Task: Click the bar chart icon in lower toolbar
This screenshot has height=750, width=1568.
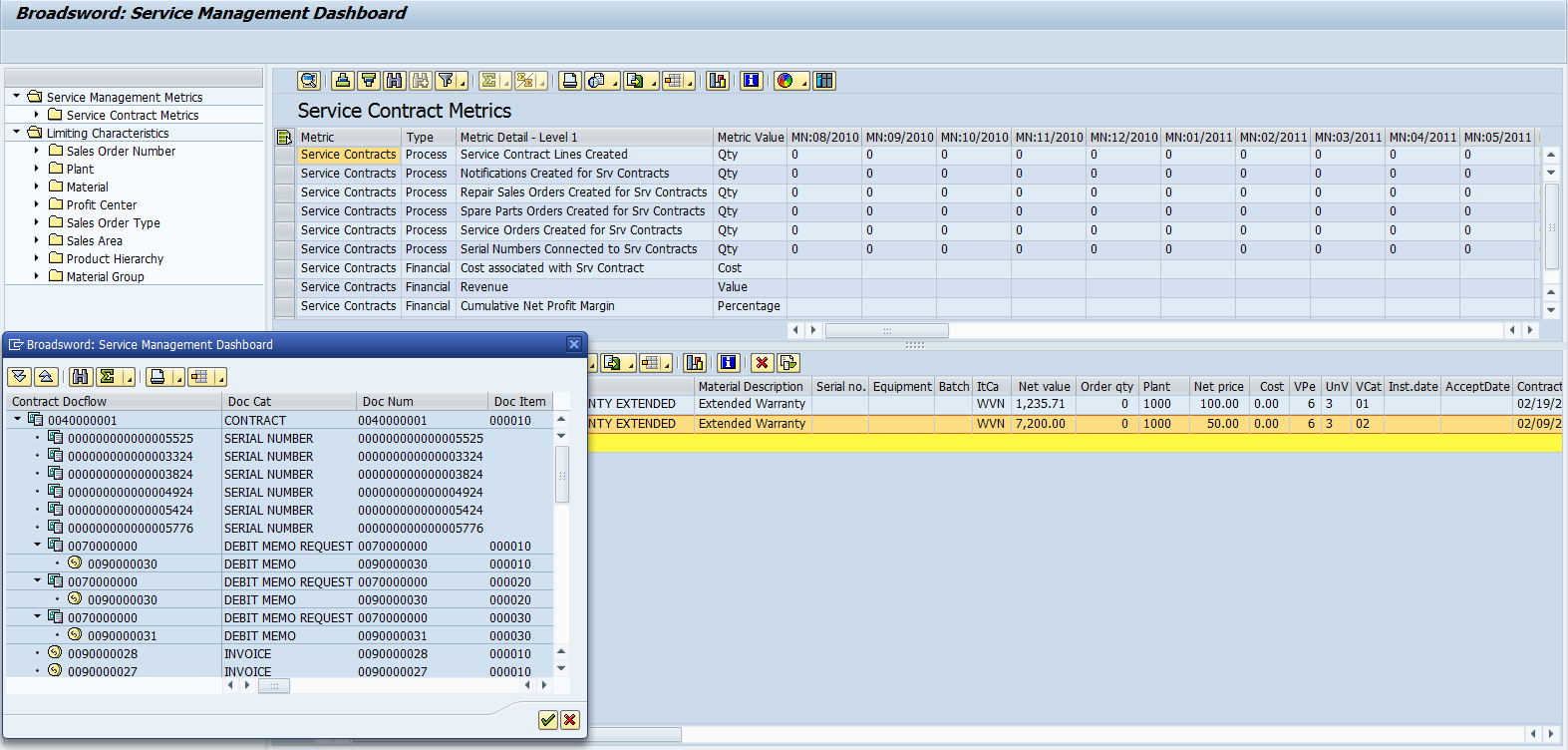Action: 695,363
